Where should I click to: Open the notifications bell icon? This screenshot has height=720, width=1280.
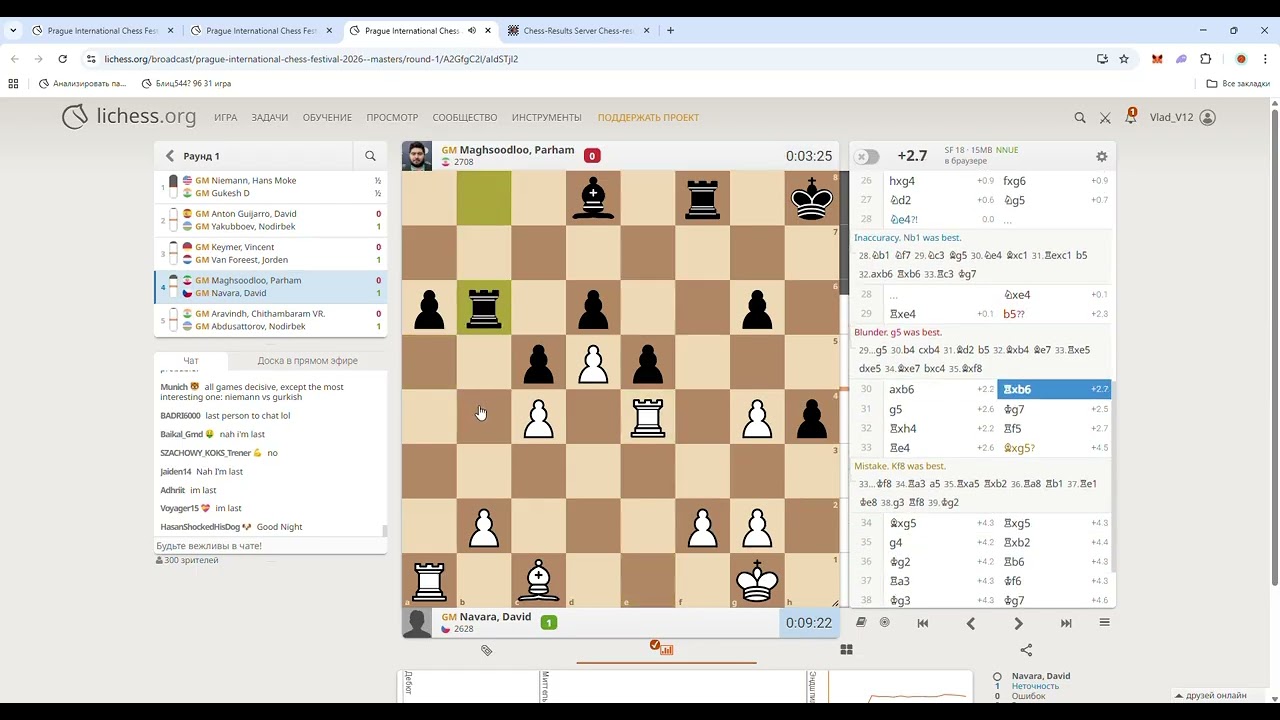click(x=1130, y=117)
